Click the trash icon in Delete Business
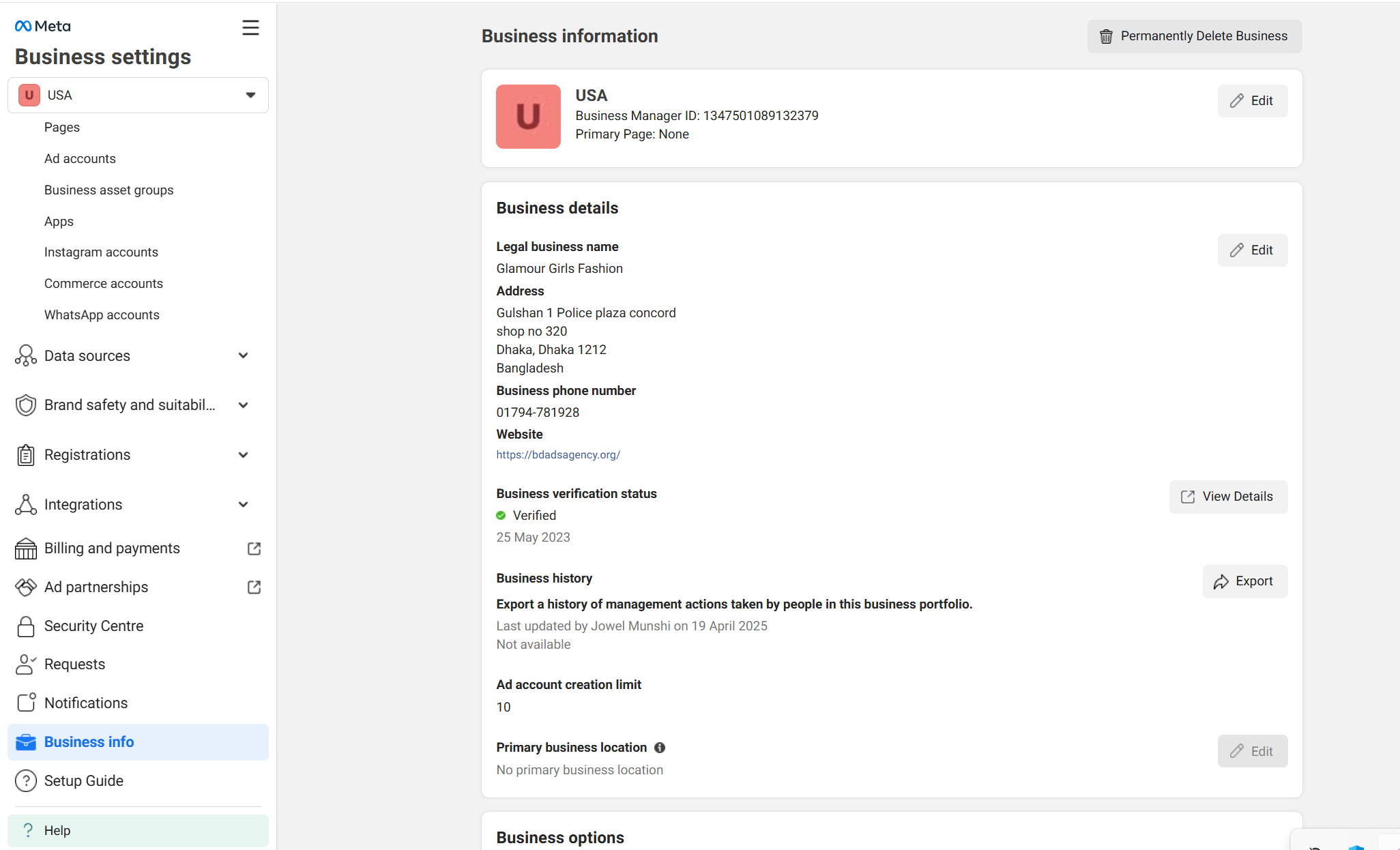 click(1106, 36)
